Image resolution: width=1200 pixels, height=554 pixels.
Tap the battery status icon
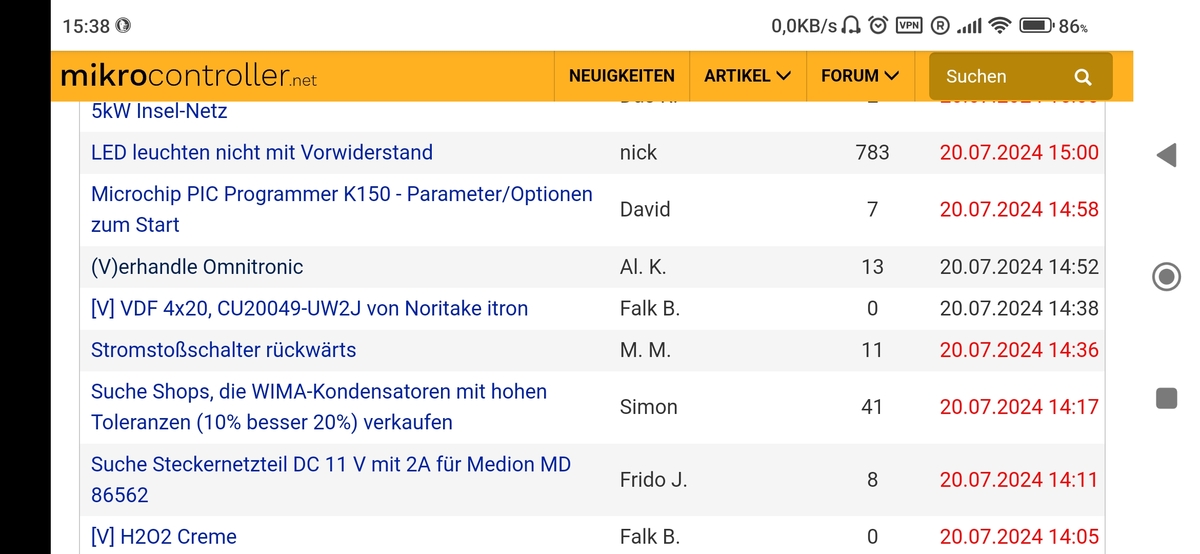1035,25
